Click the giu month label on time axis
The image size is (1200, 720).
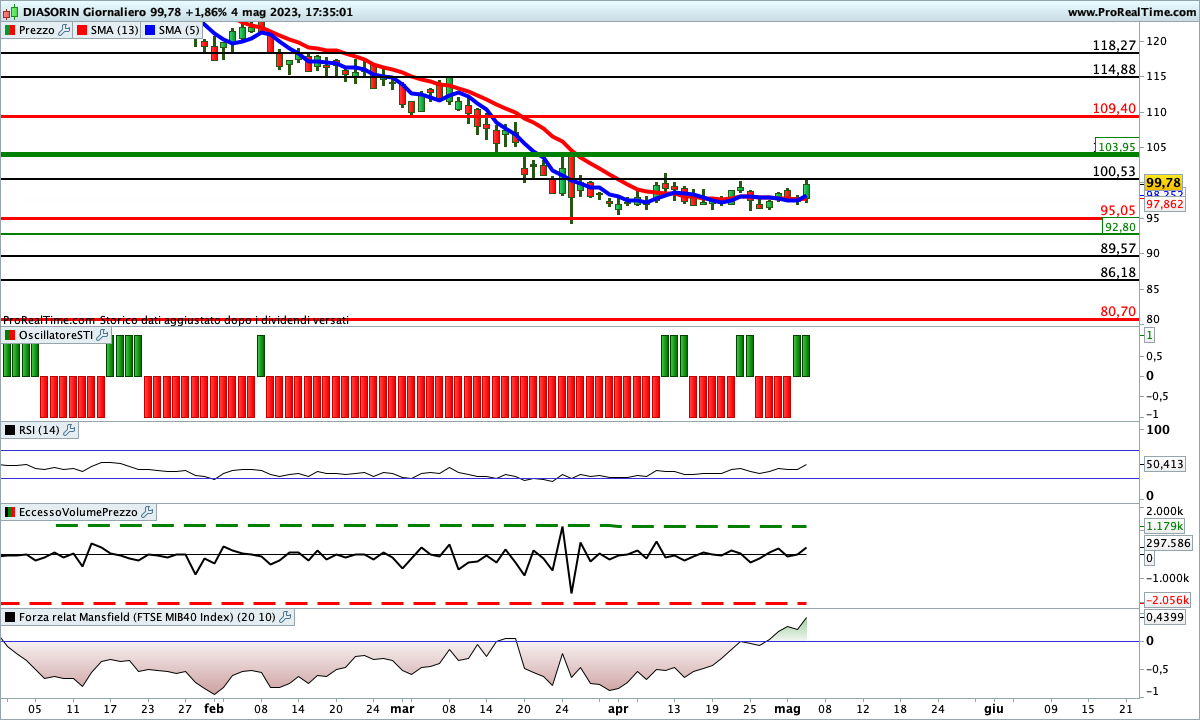993,707
